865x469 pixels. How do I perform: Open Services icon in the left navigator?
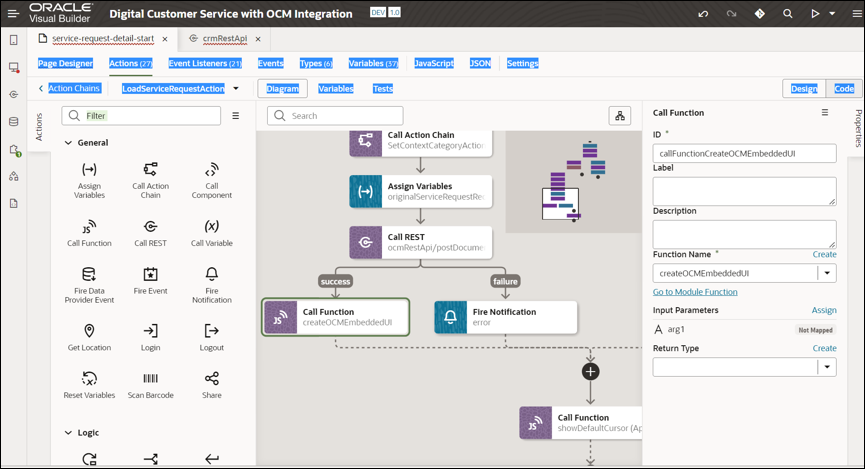click(x=14, y=94)
